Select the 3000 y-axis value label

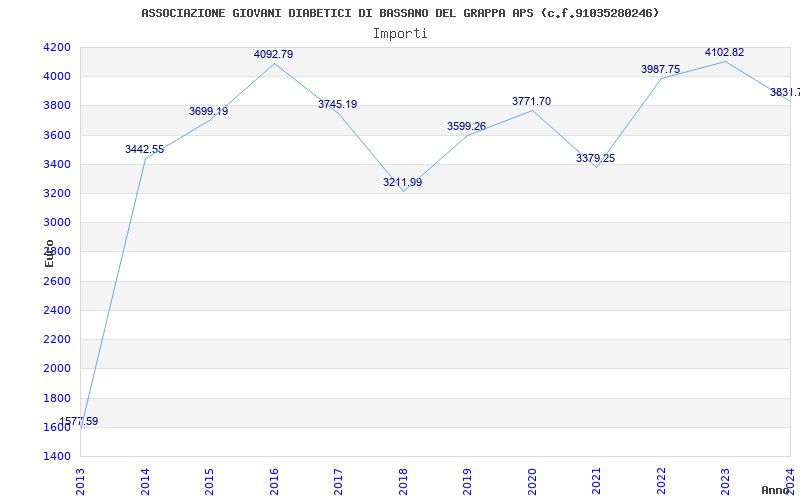click(x=57, y=222)
